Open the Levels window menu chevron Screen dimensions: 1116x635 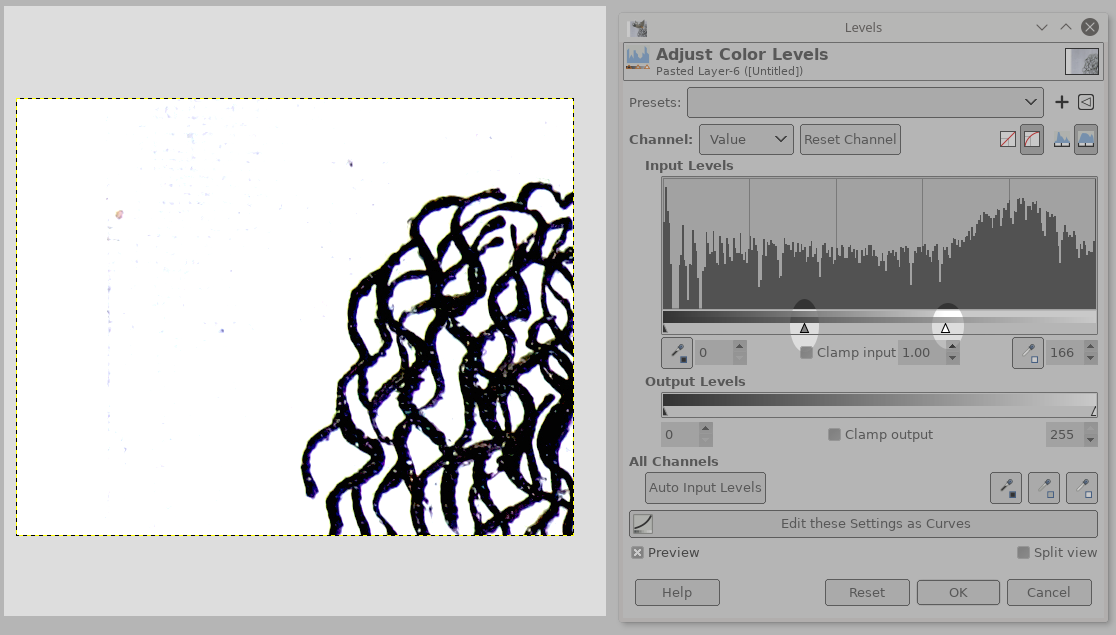(x=1041, y=27)
